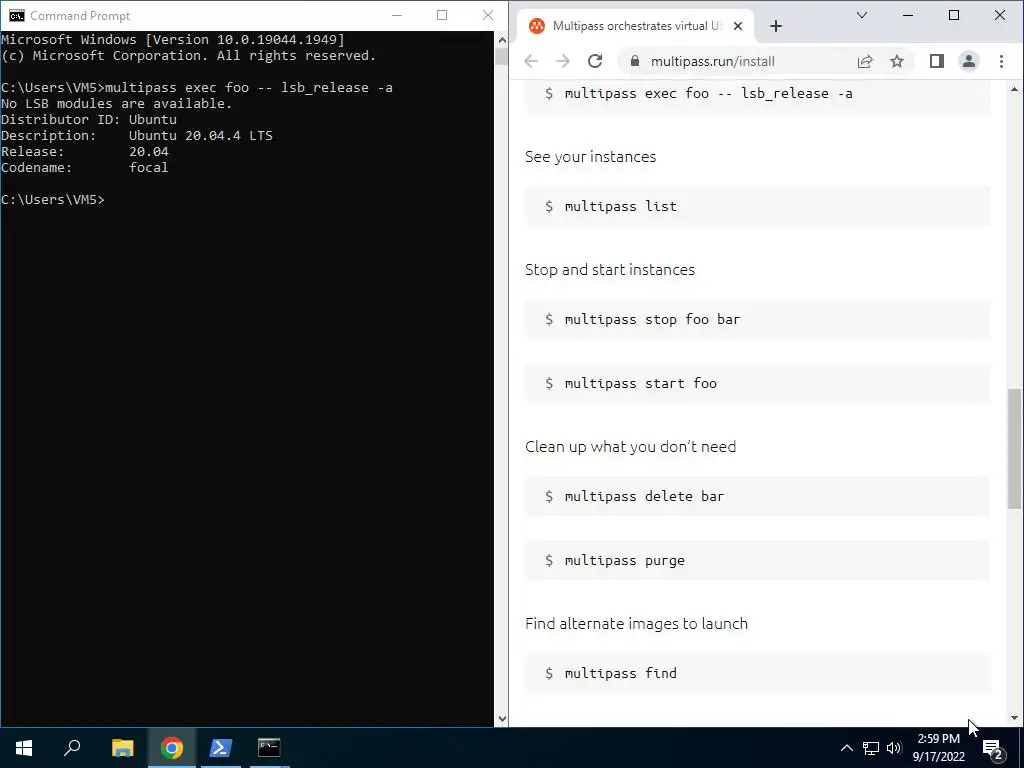Open Windows taskbar search
The width and height of the screenshot is (1024, 768).
[x=72, y=748]
